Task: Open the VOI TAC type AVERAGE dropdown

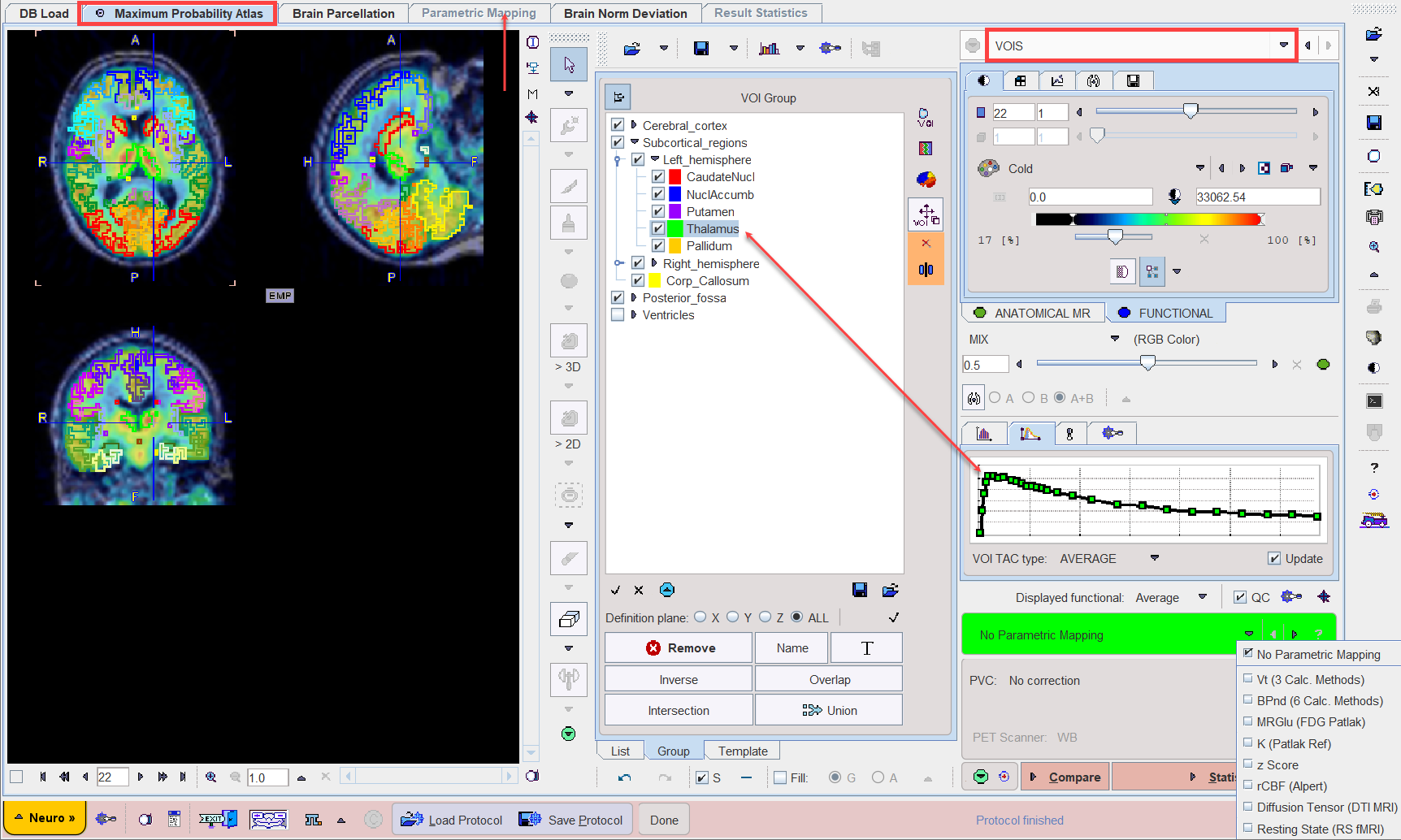Action: pos(1155,558)
